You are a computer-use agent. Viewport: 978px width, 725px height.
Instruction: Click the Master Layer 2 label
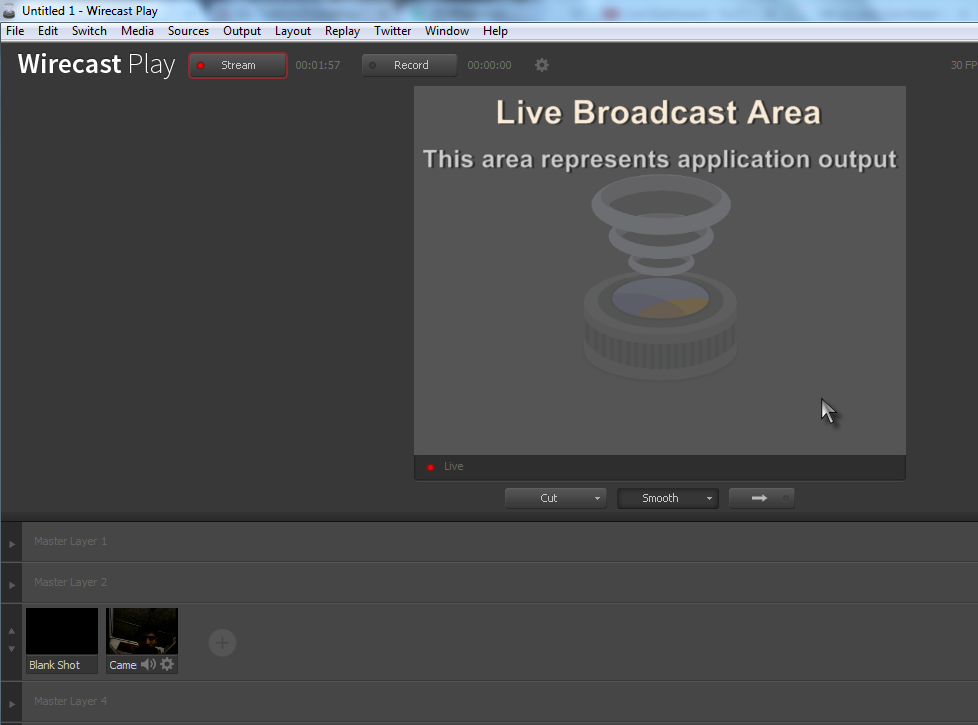point(70,582)
